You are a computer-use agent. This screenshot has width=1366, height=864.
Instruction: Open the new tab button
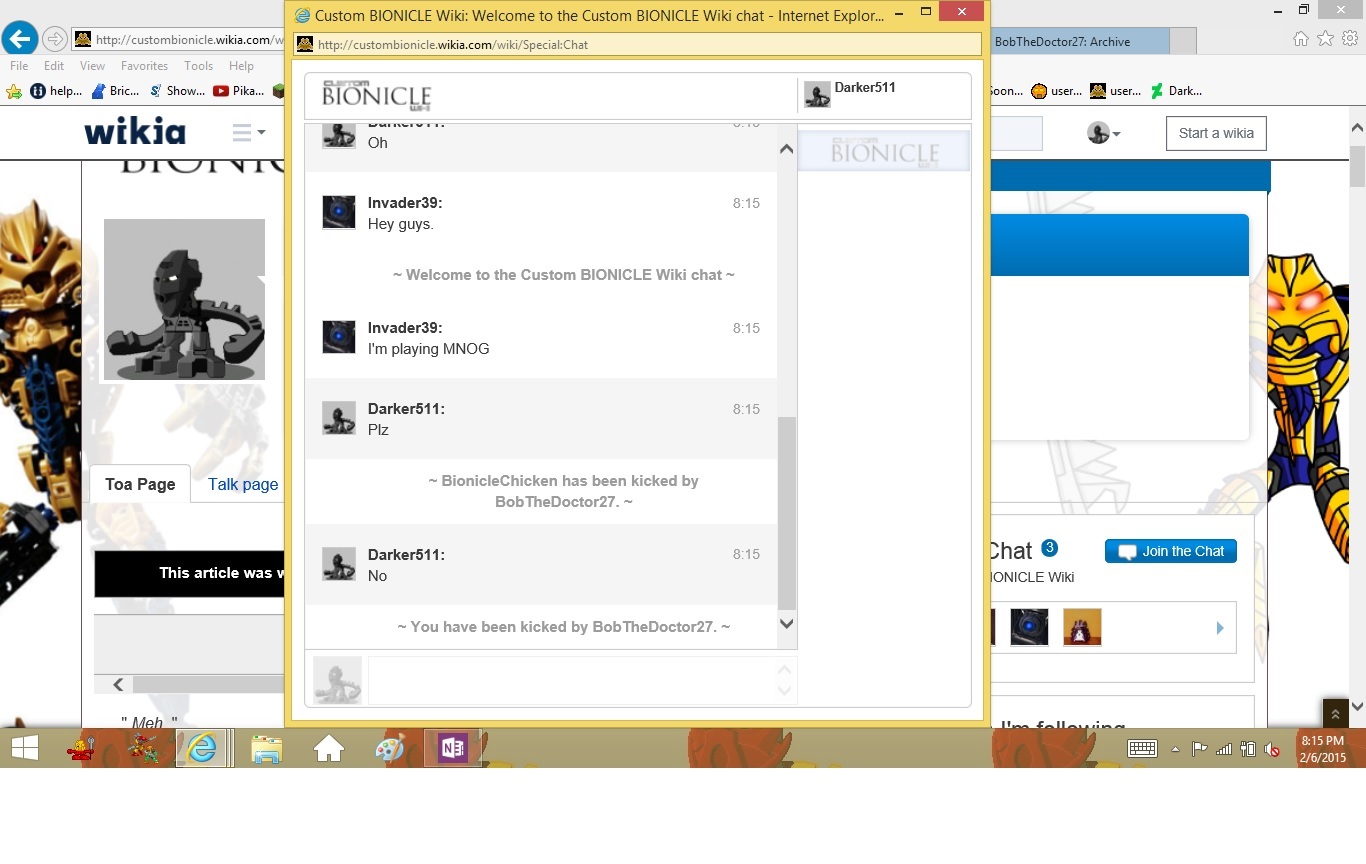[x=1183, y=41]
